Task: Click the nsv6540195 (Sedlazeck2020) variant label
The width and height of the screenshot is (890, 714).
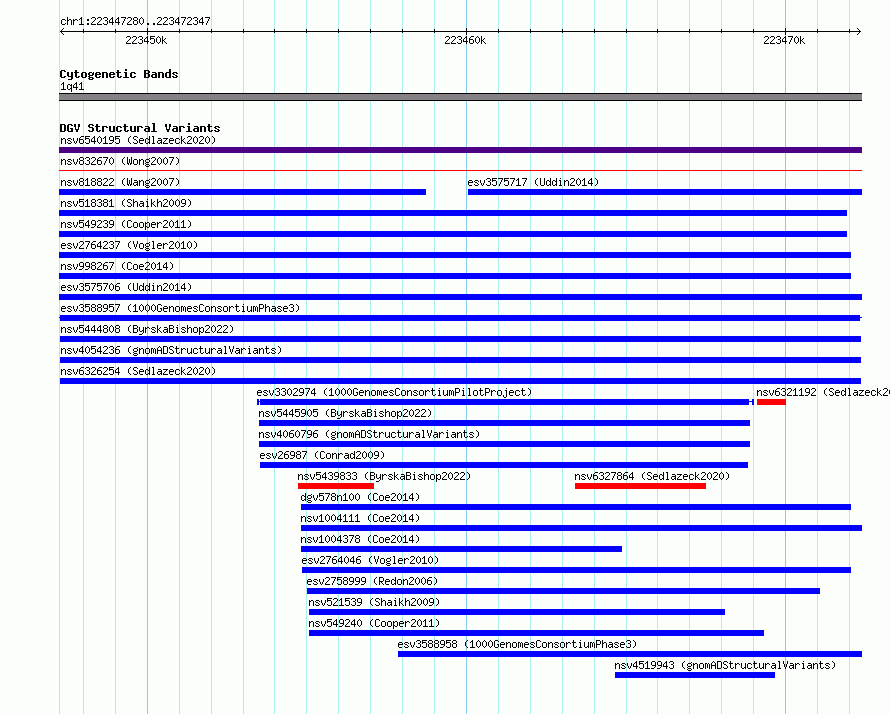Action: coord(138,140)
